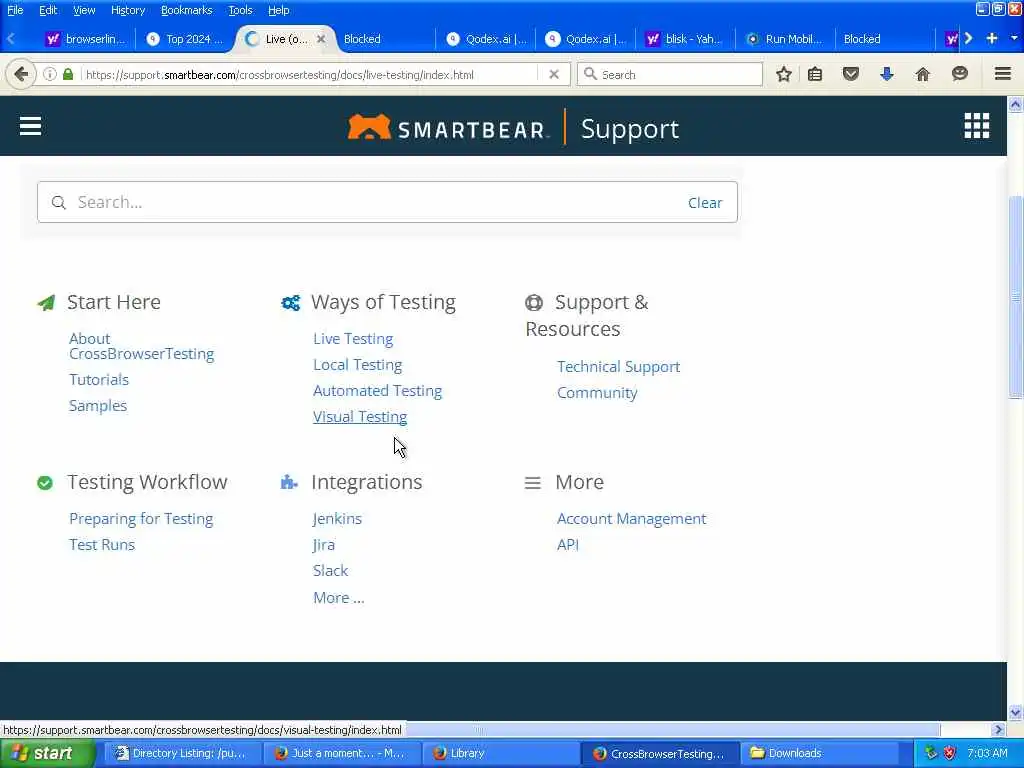Open the Community link
The height and width of the screenshot is (768, 1024).
click(597, 393)
